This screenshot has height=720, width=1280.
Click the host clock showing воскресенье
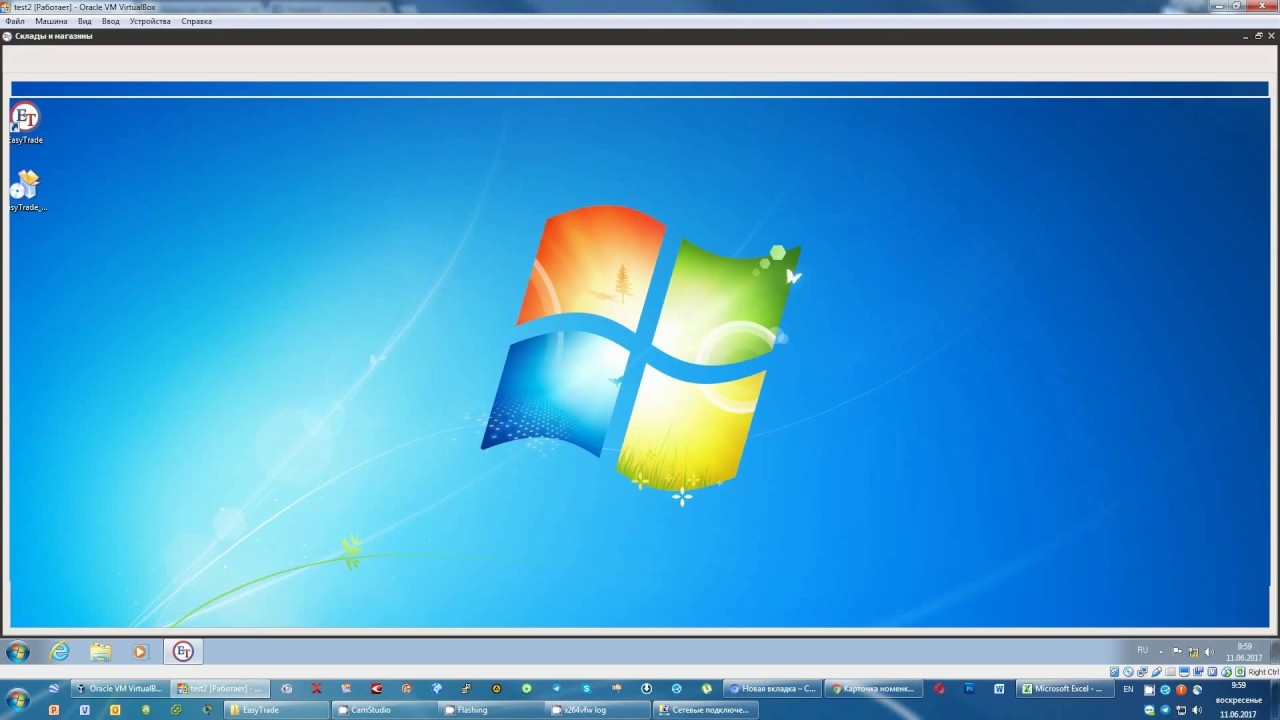coord(1238,700)
